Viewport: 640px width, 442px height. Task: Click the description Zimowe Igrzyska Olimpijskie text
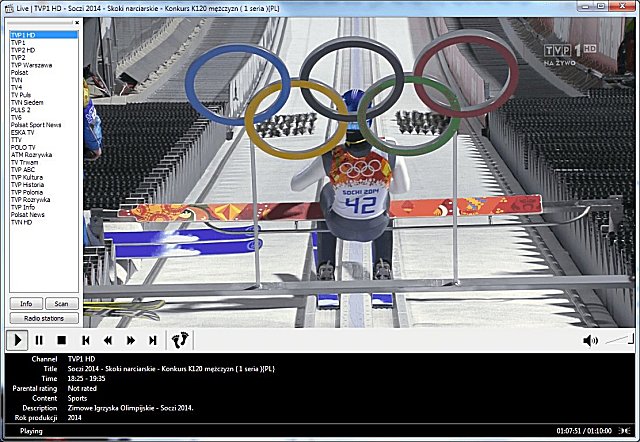pos(130,408)
